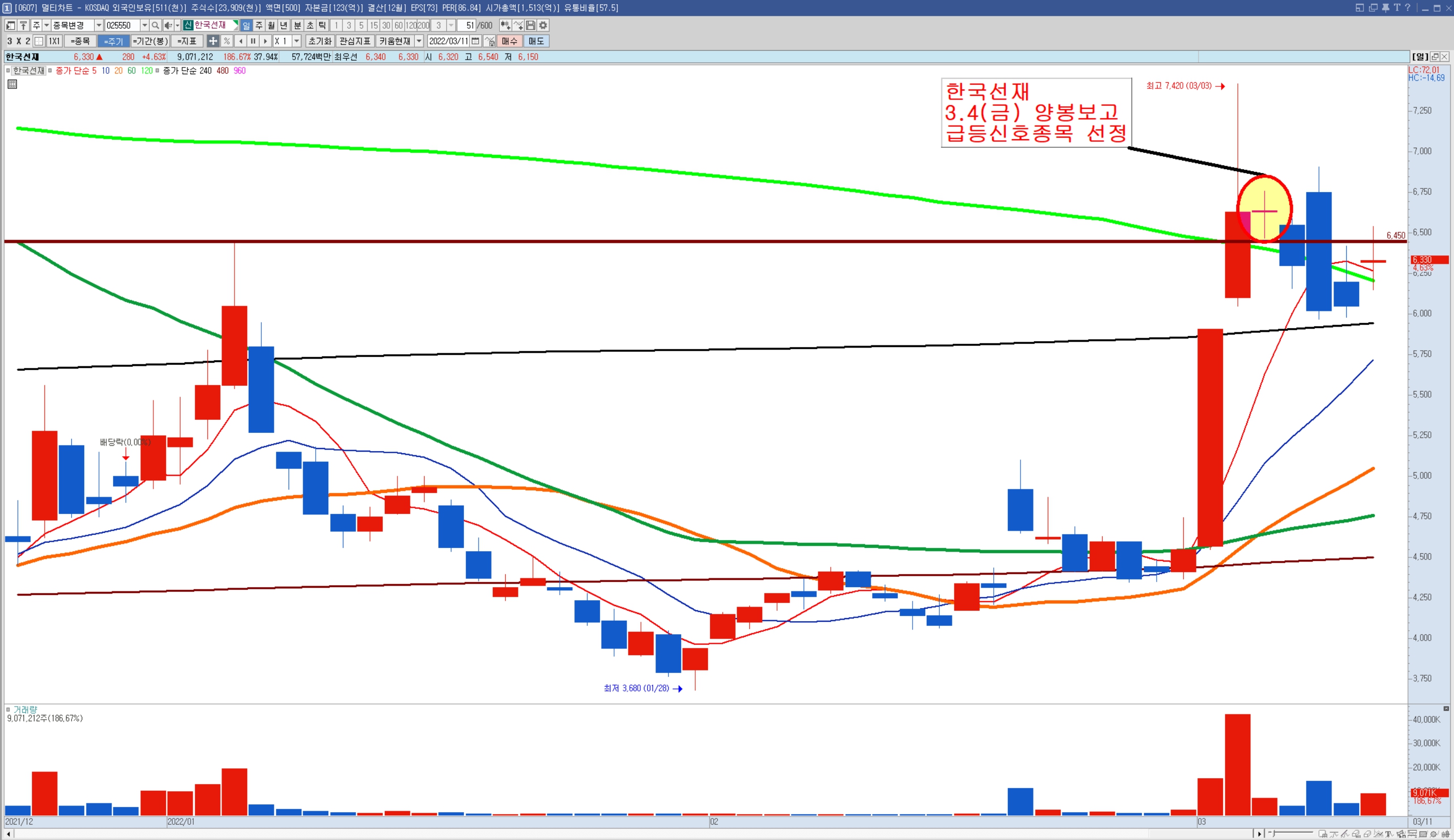The width and height of the screenshot is (1454, 840).
Task: Toggle the =지표 sync button
Action: (x=186, y=41)
